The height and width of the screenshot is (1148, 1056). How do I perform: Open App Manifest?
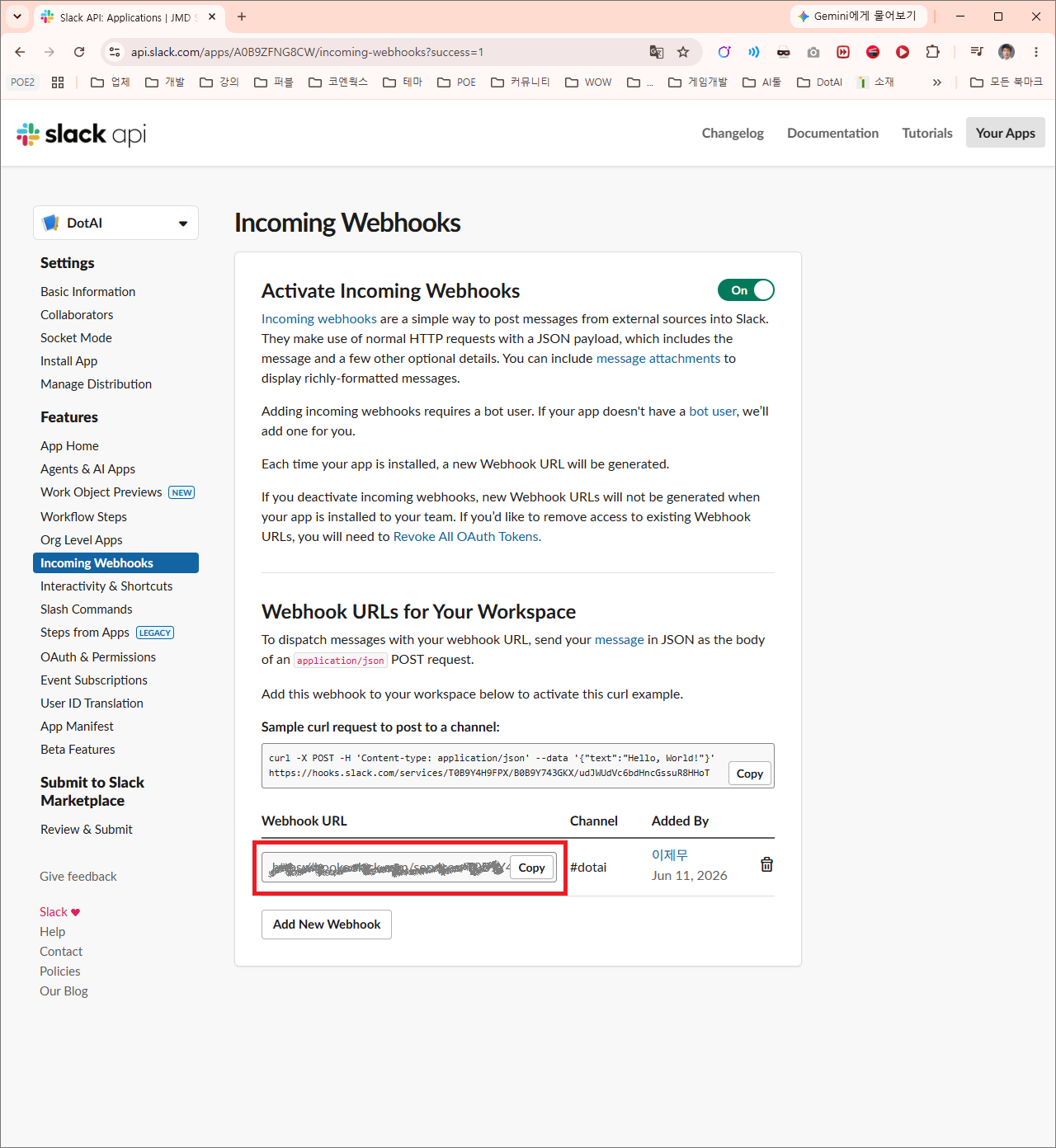[x=78, y=727]
